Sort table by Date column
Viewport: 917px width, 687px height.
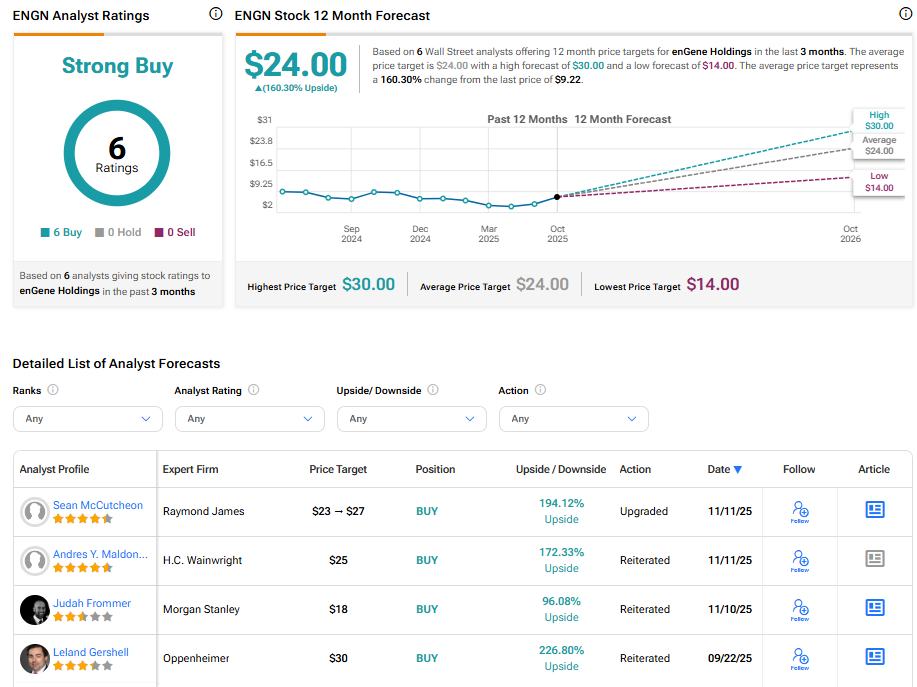pyautogui.click(x=725, y=469)
